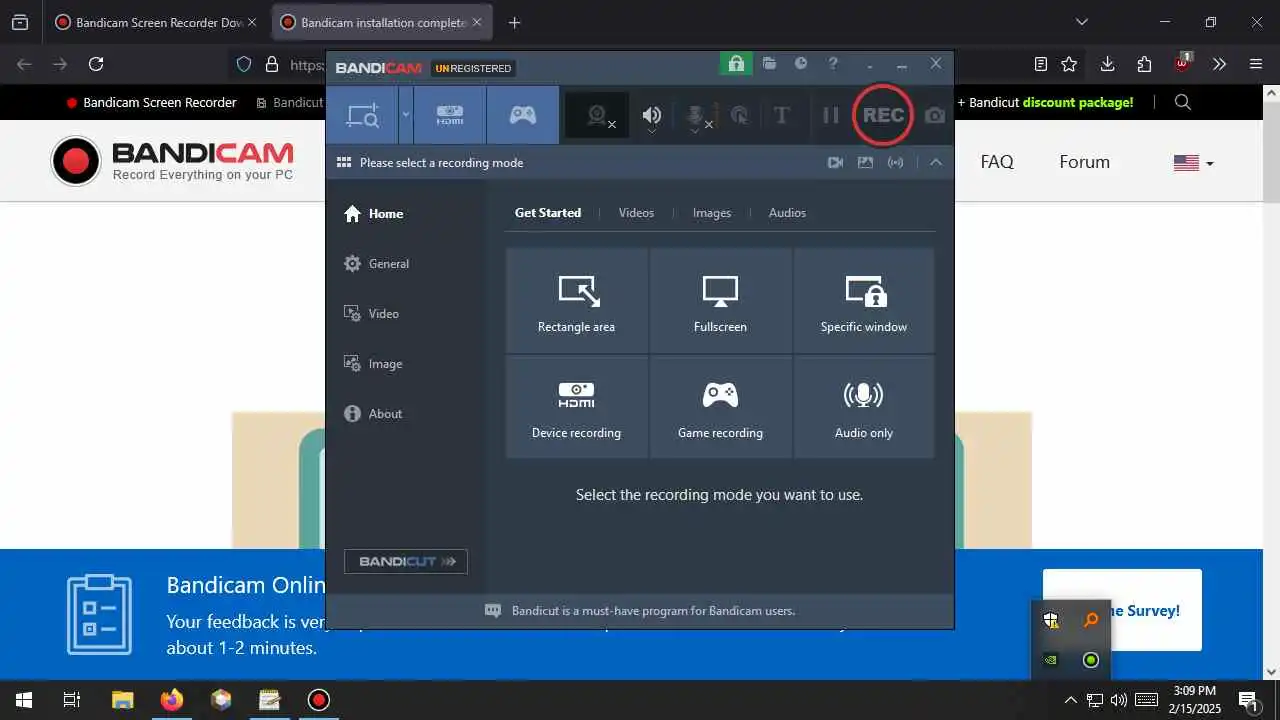
Task: Open General settings in sidebar
Action: point(376,264)
